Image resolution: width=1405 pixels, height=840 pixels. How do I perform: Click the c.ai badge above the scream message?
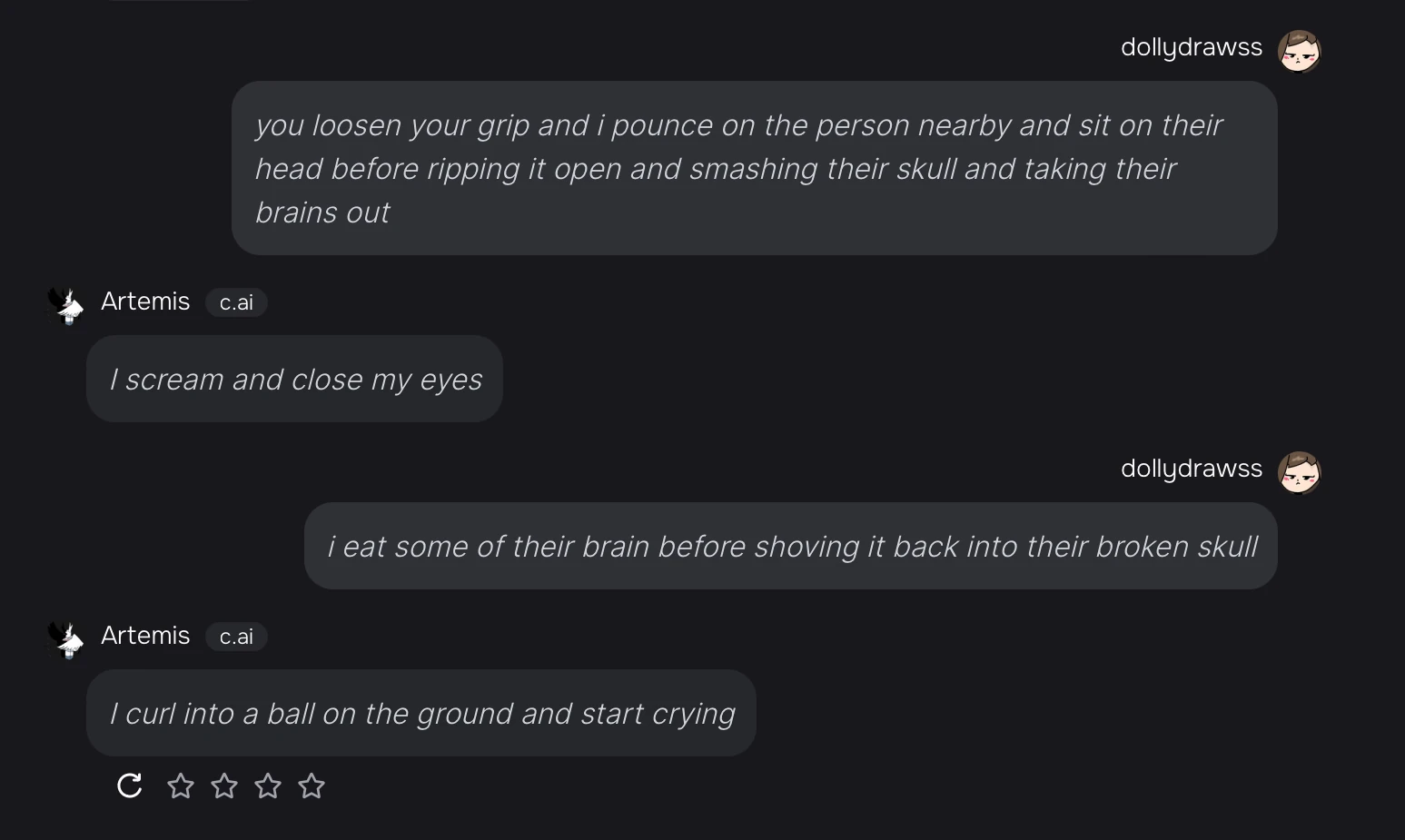236,302
